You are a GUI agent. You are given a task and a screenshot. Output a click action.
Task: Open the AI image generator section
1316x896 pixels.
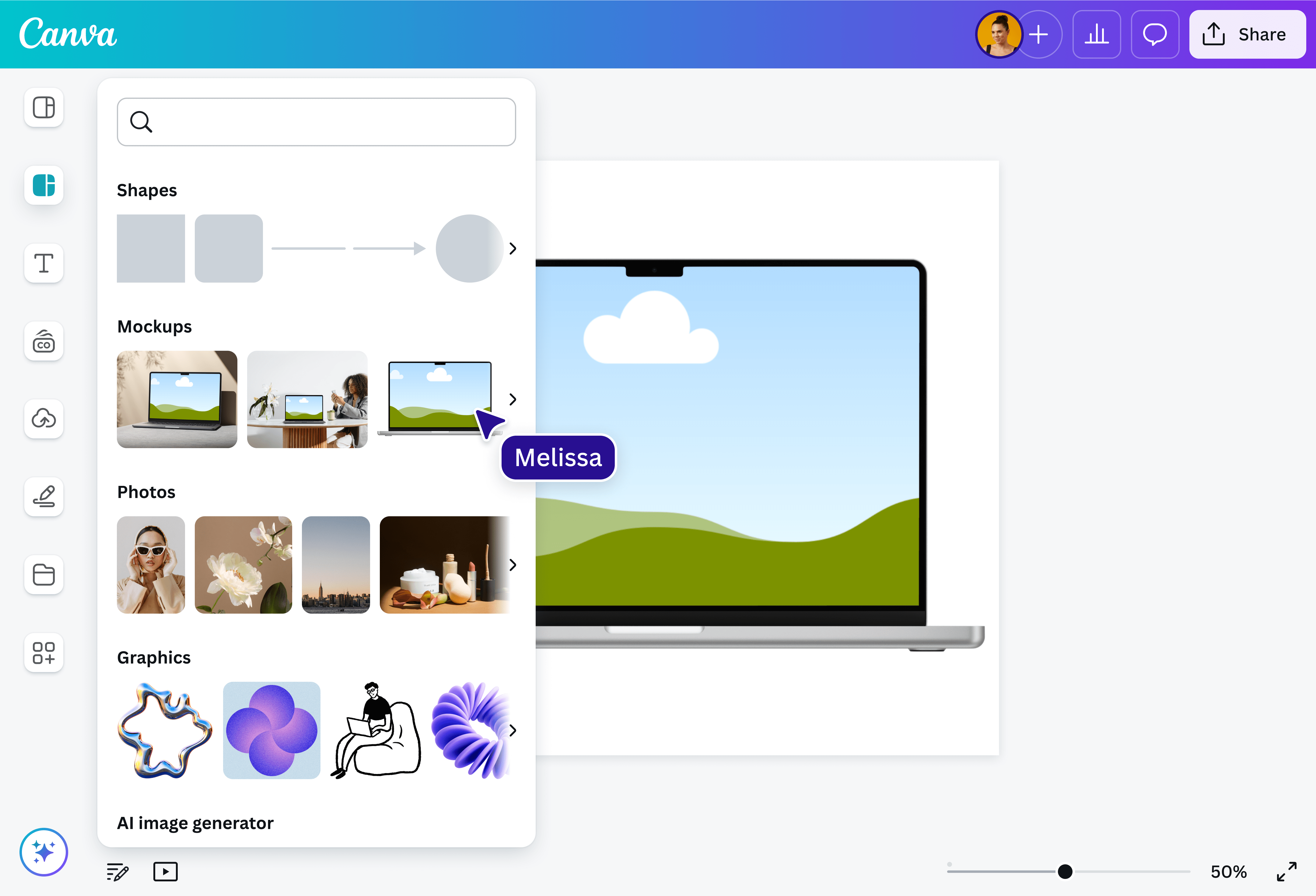point(195,823)
